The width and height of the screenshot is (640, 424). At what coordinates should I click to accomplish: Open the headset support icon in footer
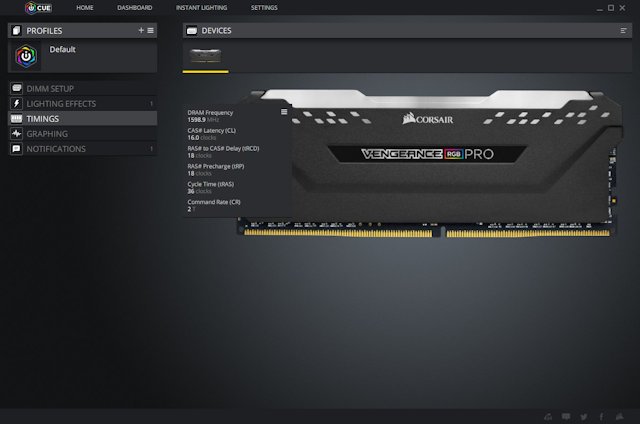(x=548, y=417)
